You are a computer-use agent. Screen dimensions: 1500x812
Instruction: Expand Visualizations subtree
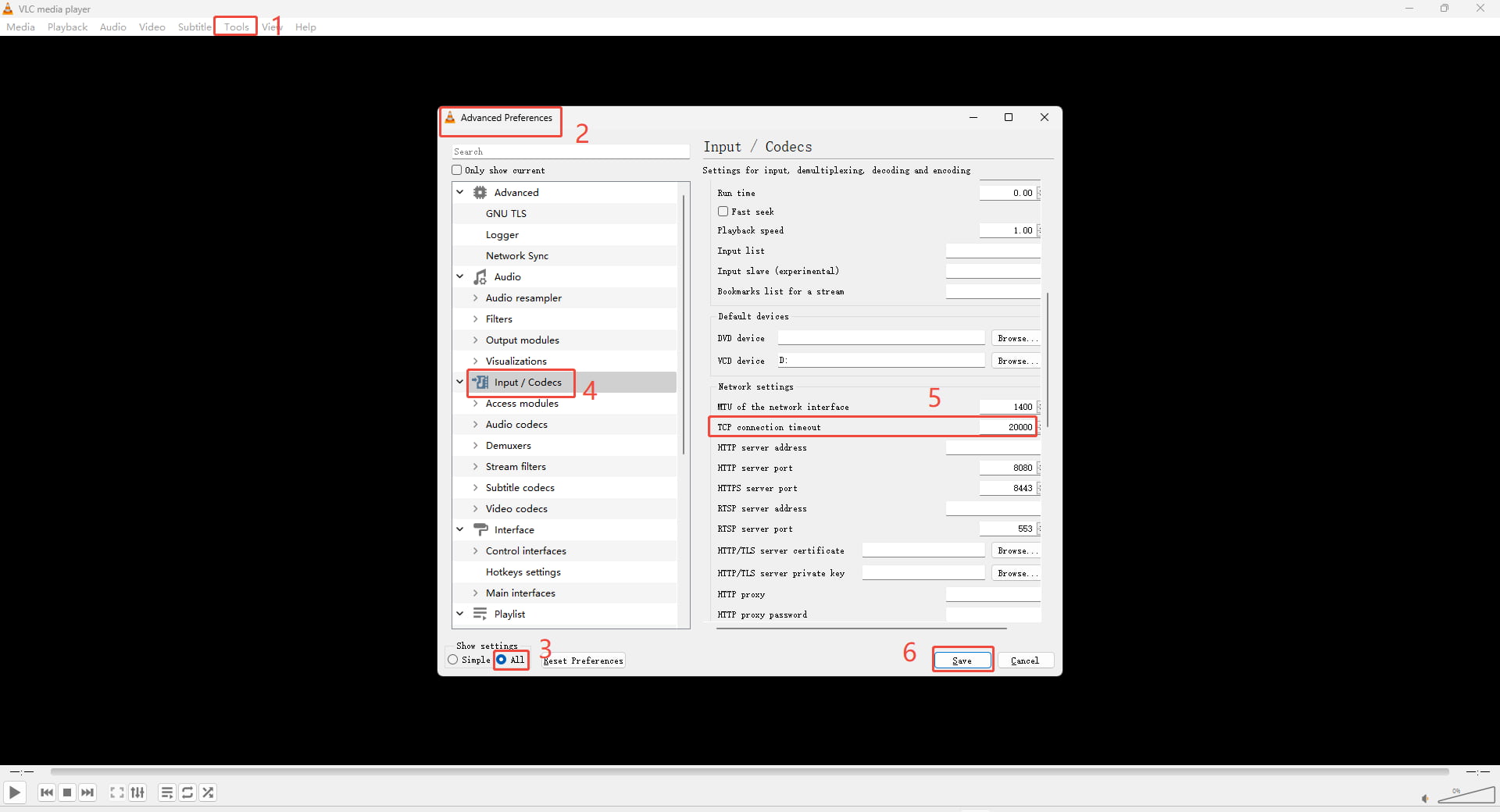[475, 361]
